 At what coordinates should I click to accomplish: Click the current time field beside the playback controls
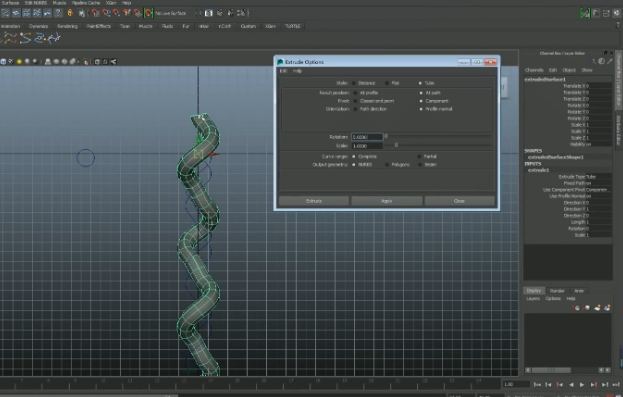coord(516,384)
